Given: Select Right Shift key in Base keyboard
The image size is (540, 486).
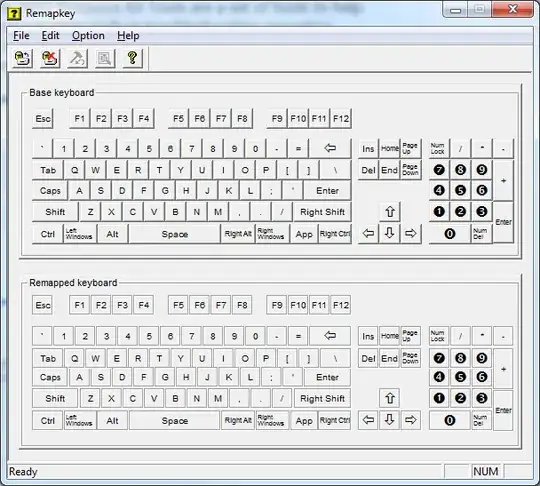Looking at the screenshot, I should (322, 212).
